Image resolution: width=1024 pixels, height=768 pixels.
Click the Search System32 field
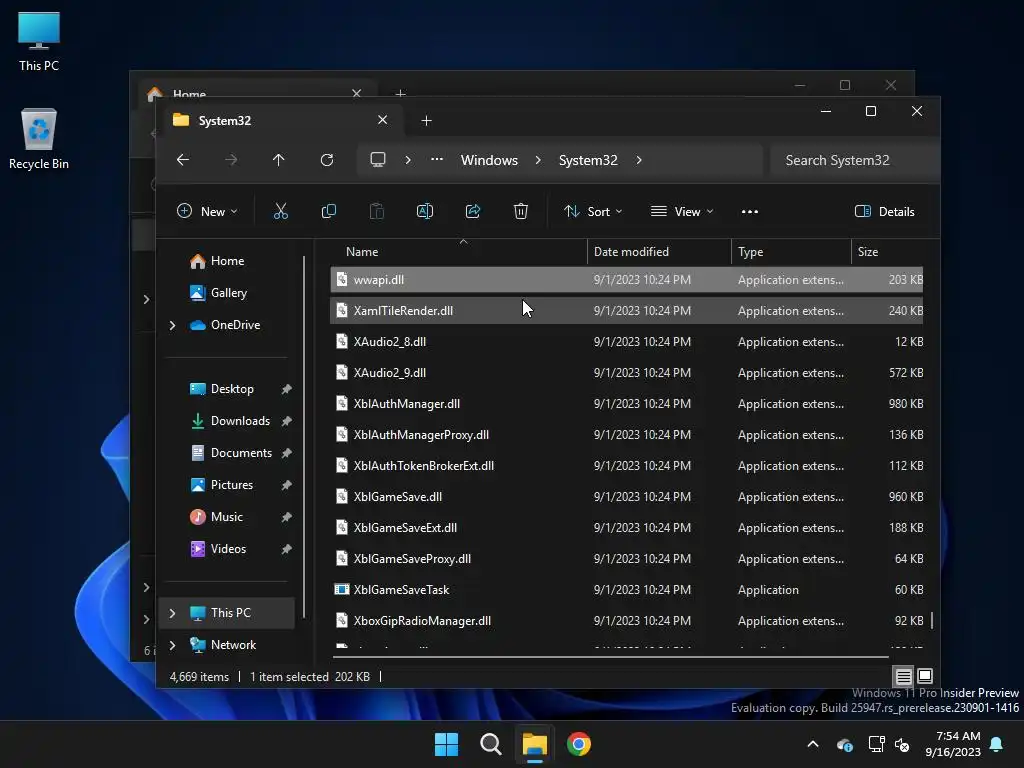[855, 160]
